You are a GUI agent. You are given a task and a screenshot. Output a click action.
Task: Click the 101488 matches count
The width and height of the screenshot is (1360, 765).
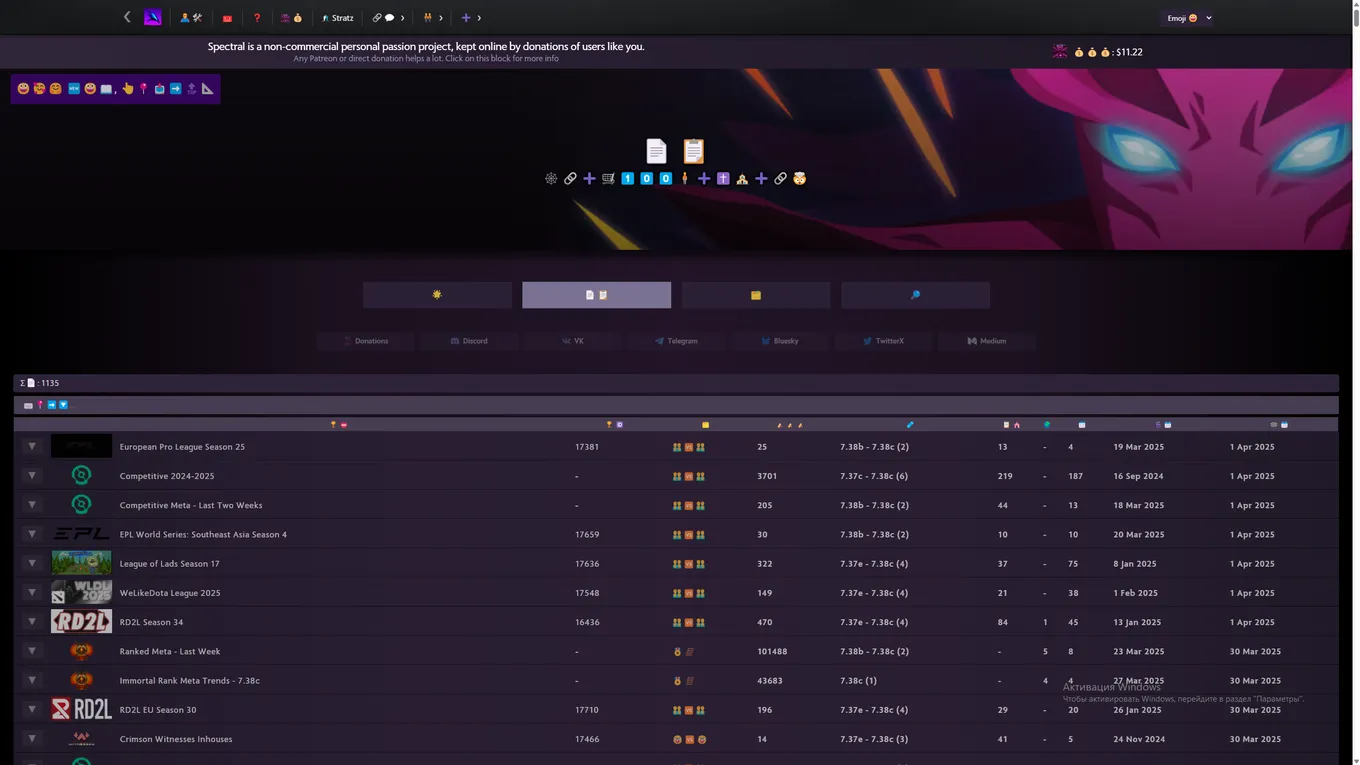click(772, 651)
